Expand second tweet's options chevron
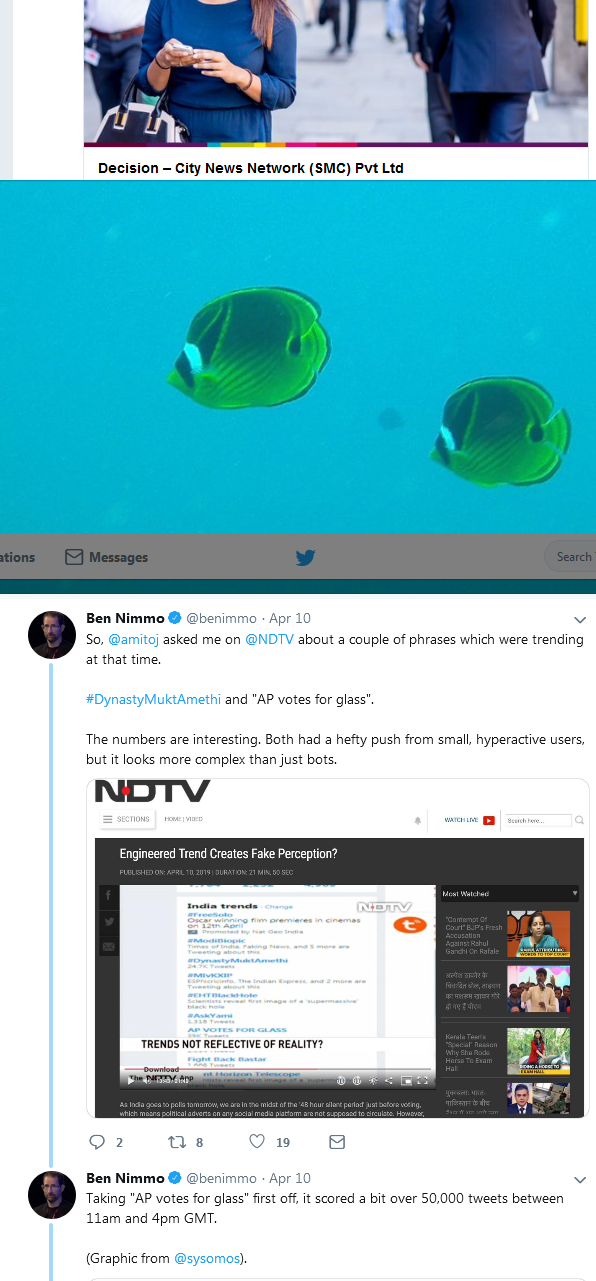596x1281 pixels. [x=578, y=1179]
